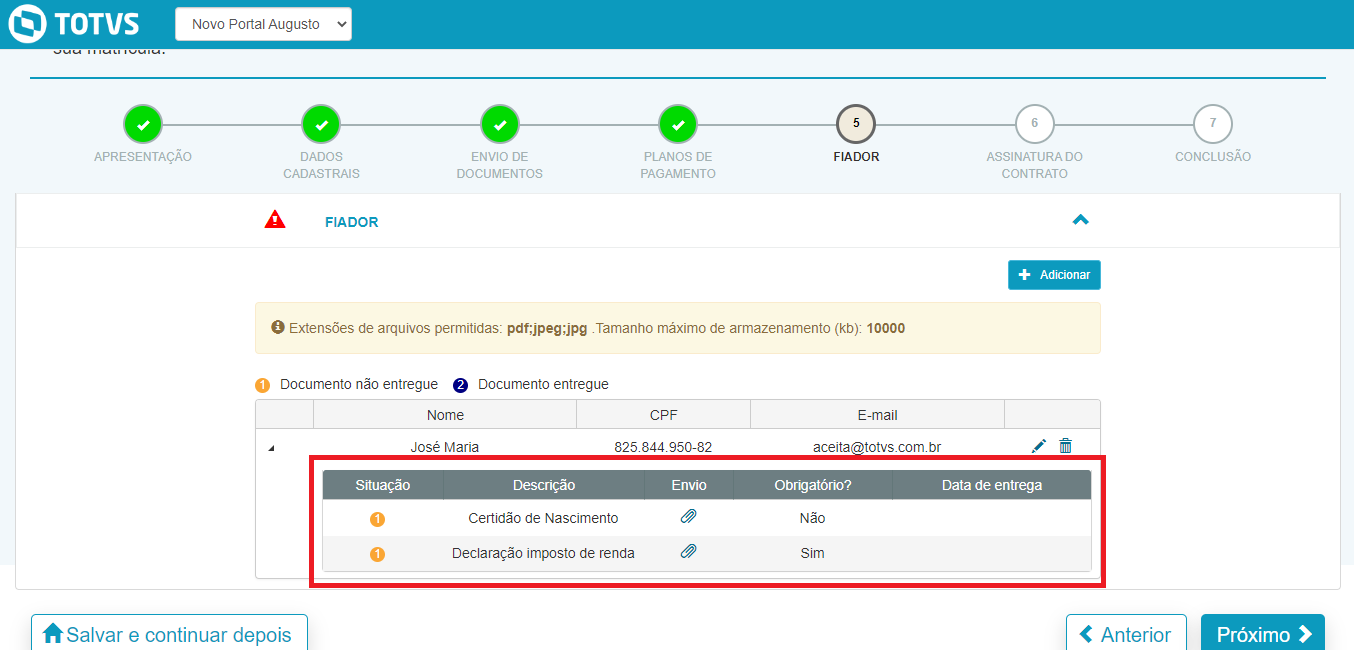Click the ENVIO DE DOCUMENTOS step label
The image size is (1354, 650).
pos(499,165)
